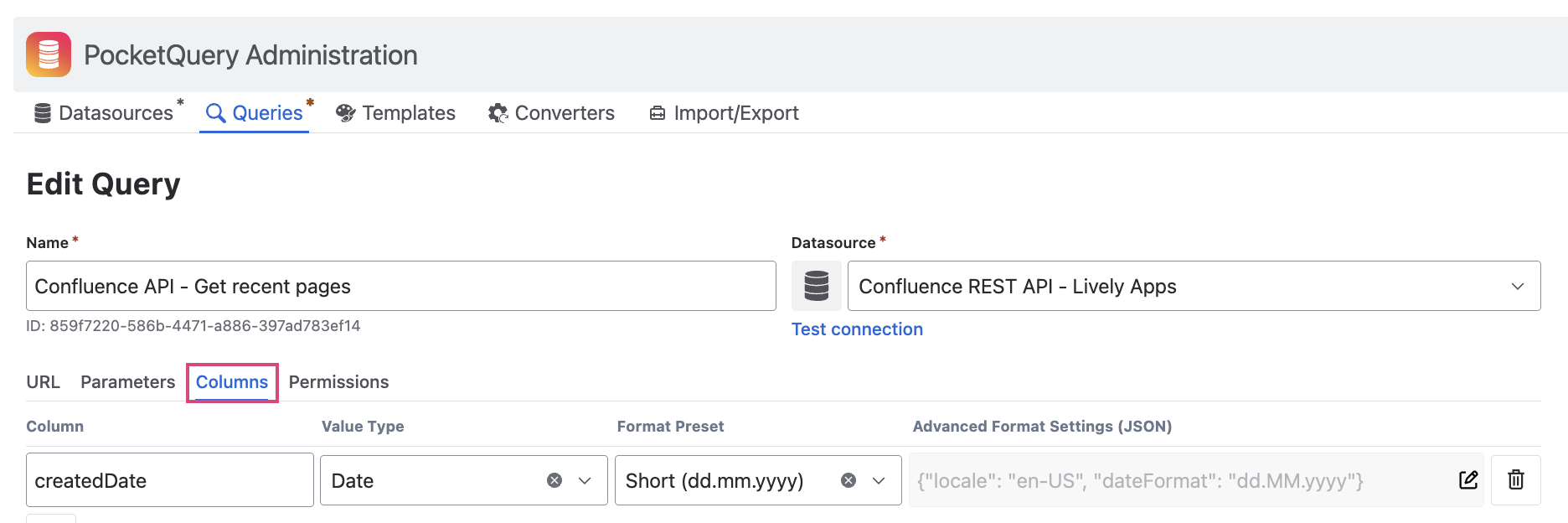This screenshot has height=523, width=1568.
Task: Click the Format Preset header label
Action: point(670,427)
